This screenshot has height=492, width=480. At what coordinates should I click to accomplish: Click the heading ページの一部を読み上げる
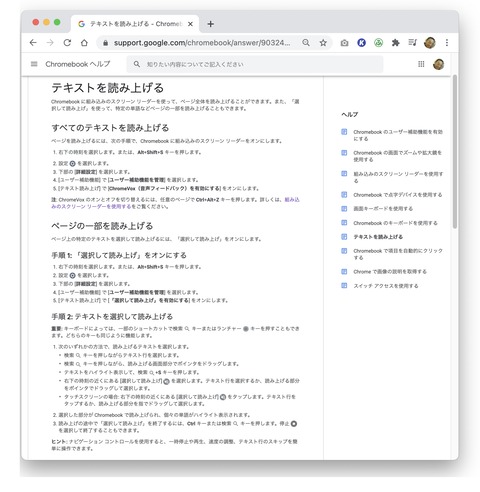point(102,226)
